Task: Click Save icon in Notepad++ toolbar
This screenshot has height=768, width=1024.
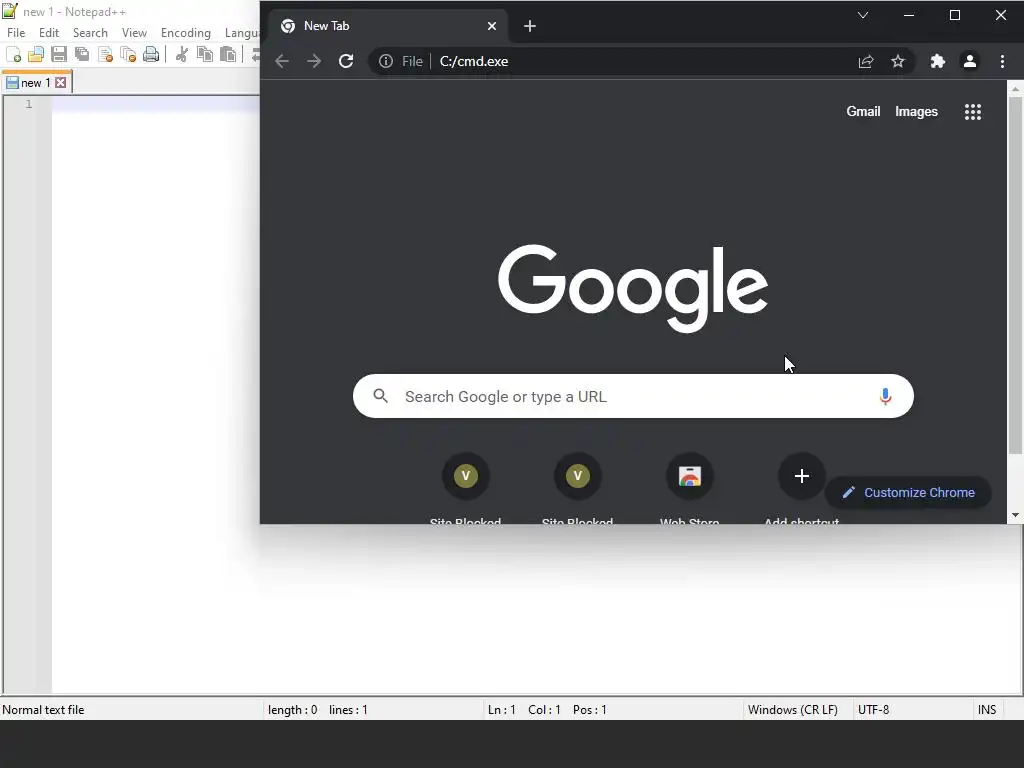Action: 59,55
